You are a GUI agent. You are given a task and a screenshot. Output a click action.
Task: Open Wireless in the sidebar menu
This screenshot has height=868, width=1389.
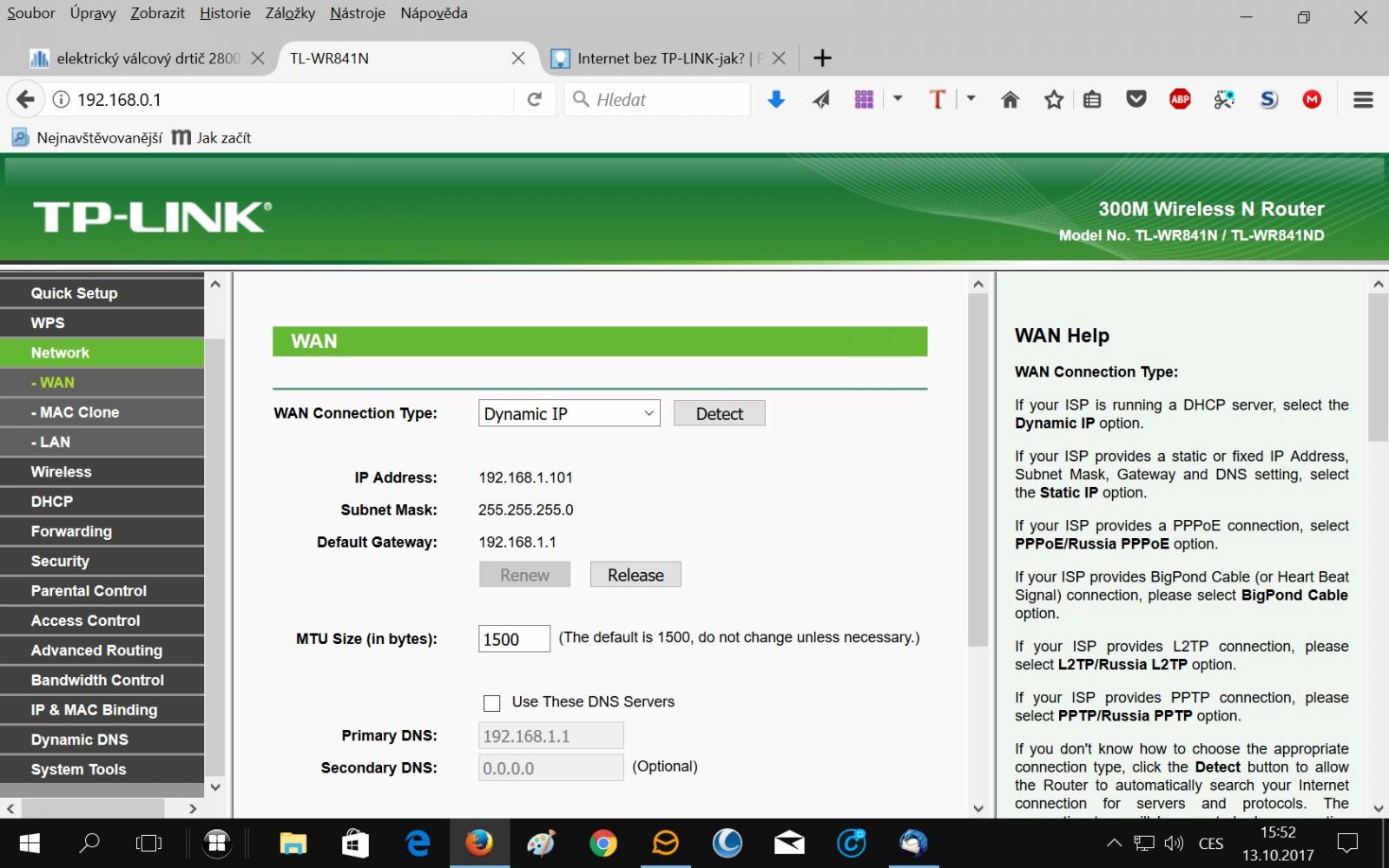(x=102, y=471)
